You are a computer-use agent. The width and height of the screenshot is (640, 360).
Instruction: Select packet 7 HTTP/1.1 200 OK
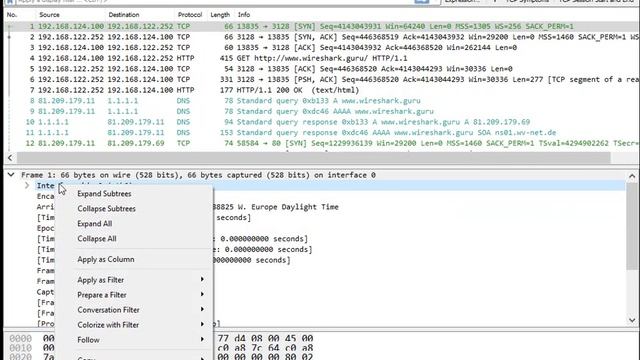[322, 90]
